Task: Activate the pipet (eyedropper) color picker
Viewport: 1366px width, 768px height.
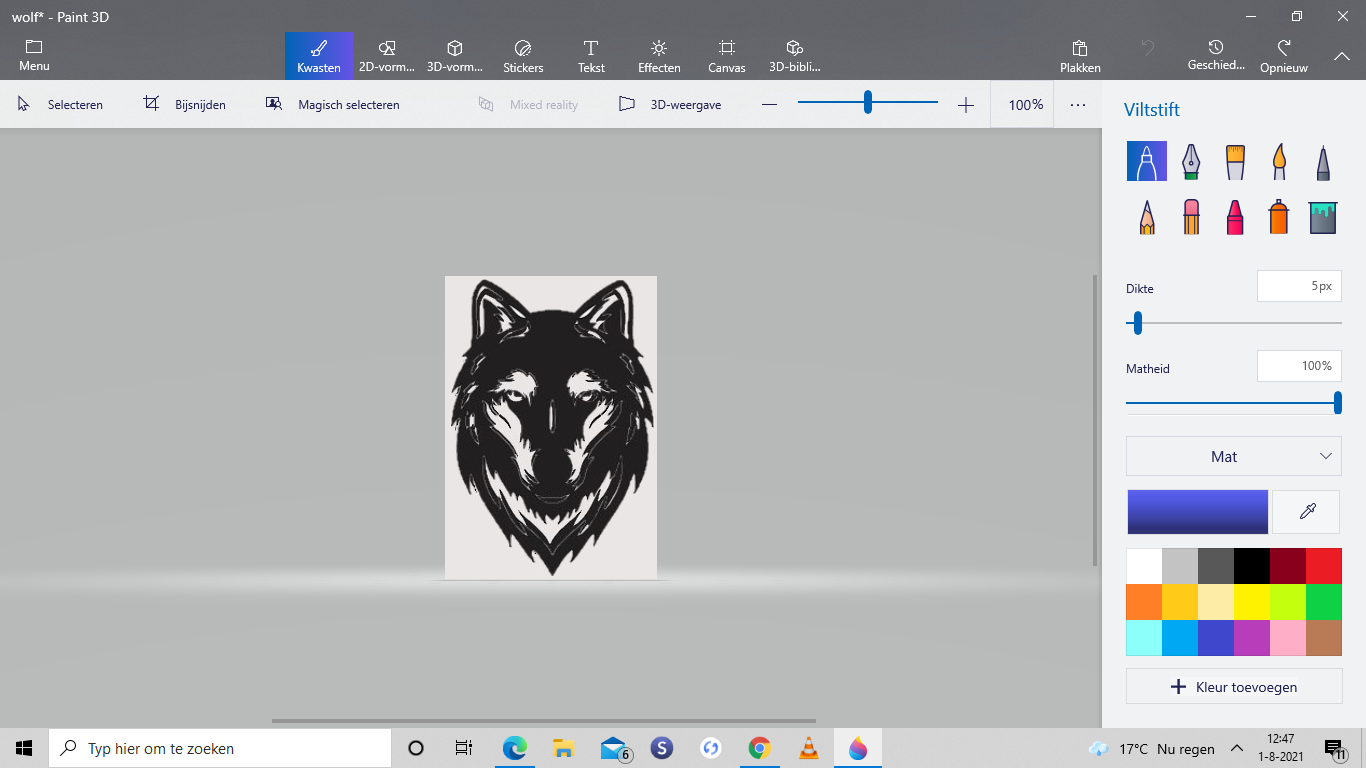Action: point(1306,511)
